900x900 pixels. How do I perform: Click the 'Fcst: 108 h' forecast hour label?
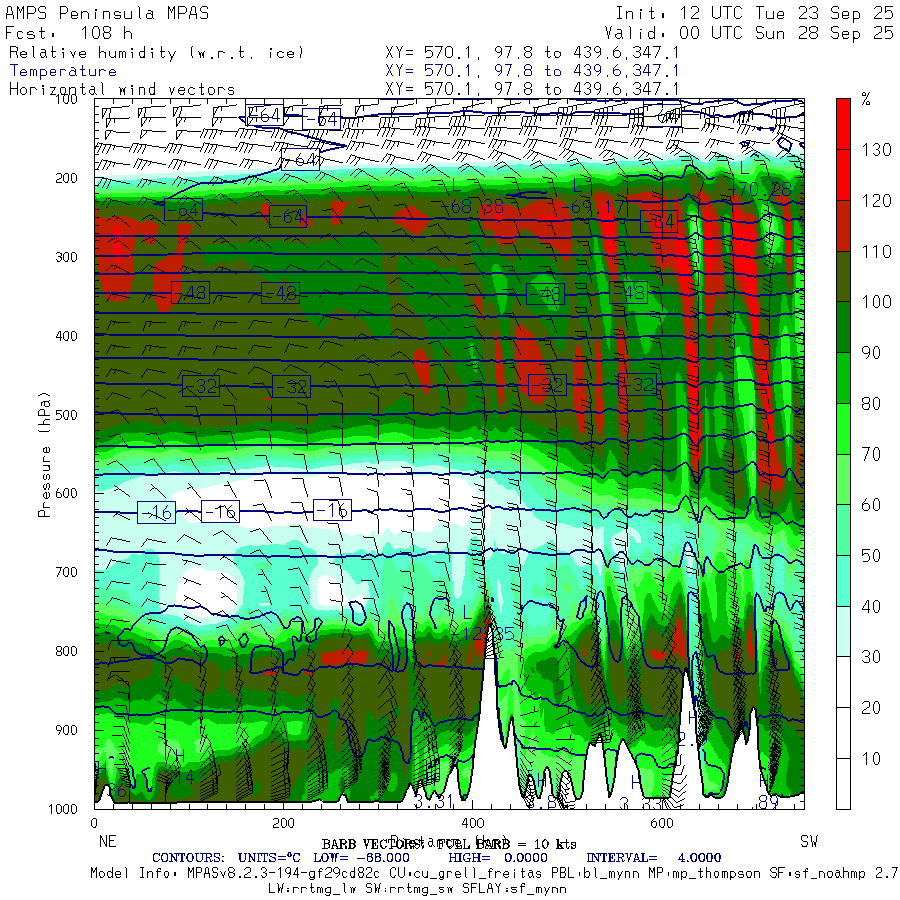[x=69, y=33]
